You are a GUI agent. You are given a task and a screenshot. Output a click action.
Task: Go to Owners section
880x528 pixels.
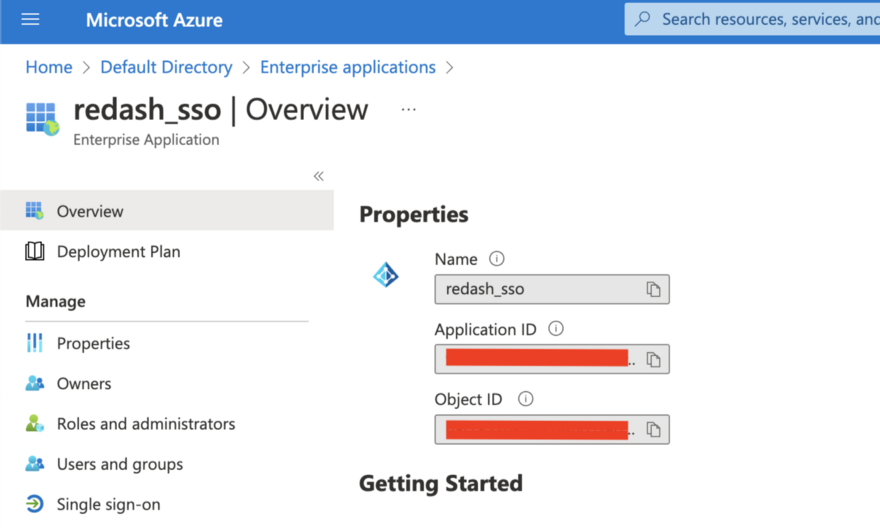(x=84, y=384)
